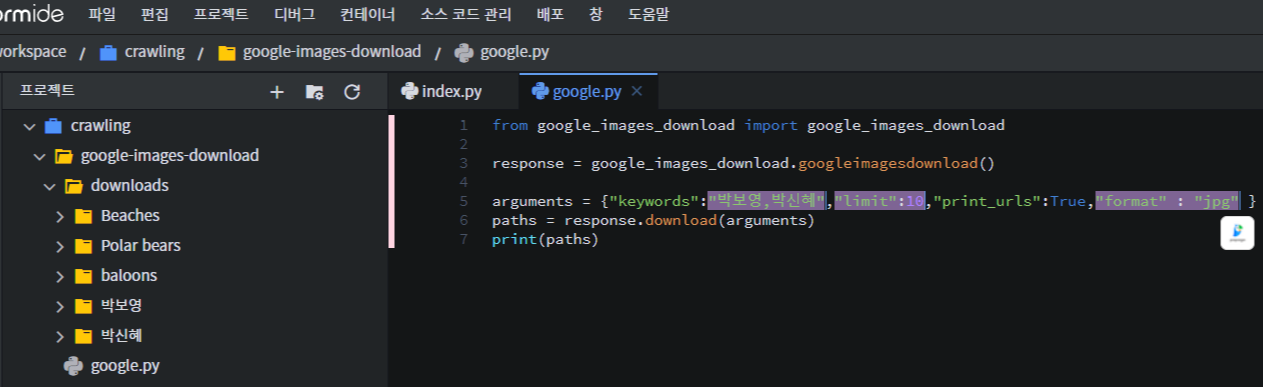
Task: Add new file with plus icon
Action: (277, 92)
